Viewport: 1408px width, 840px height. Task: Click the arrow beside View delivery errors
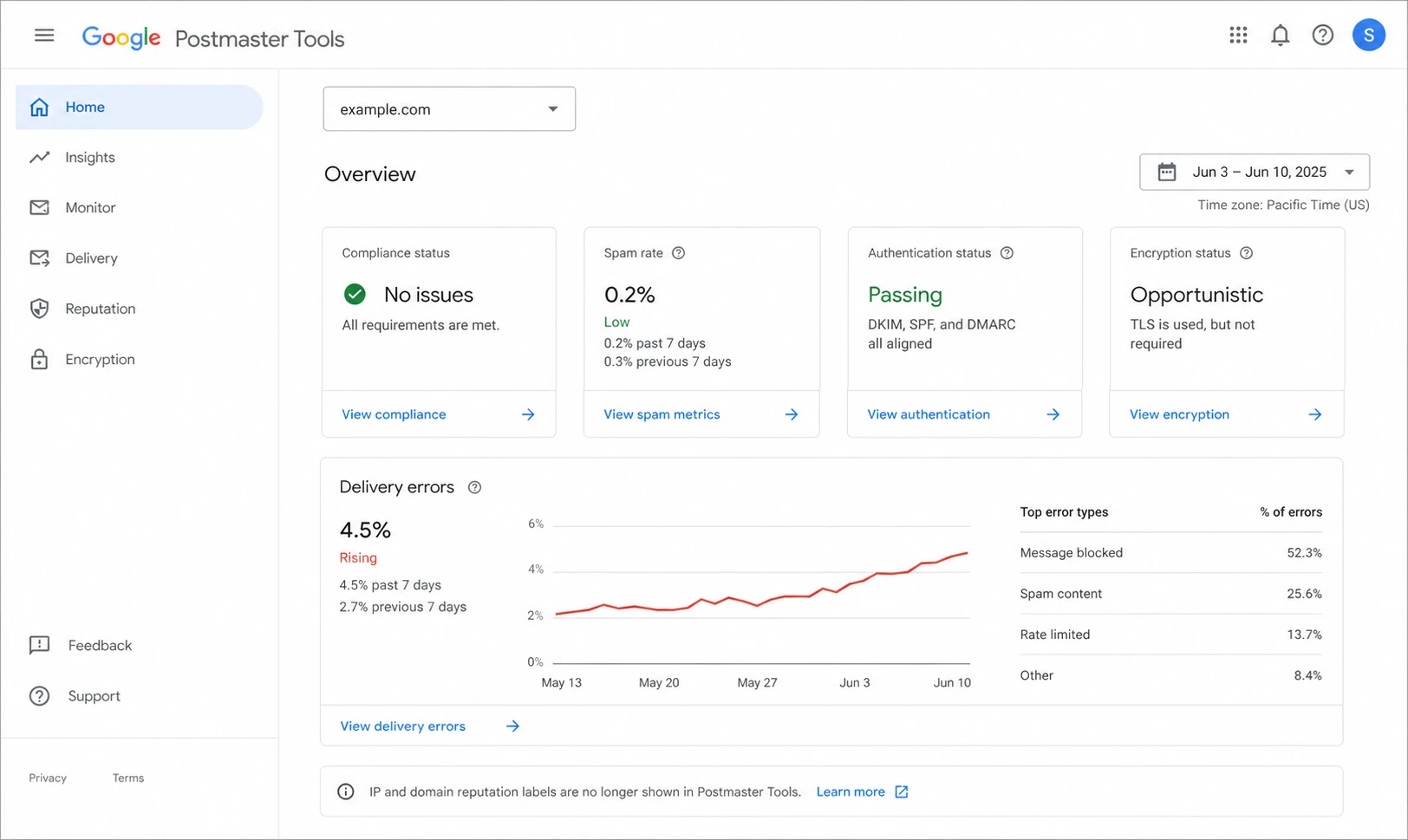[x=513, y=726]
